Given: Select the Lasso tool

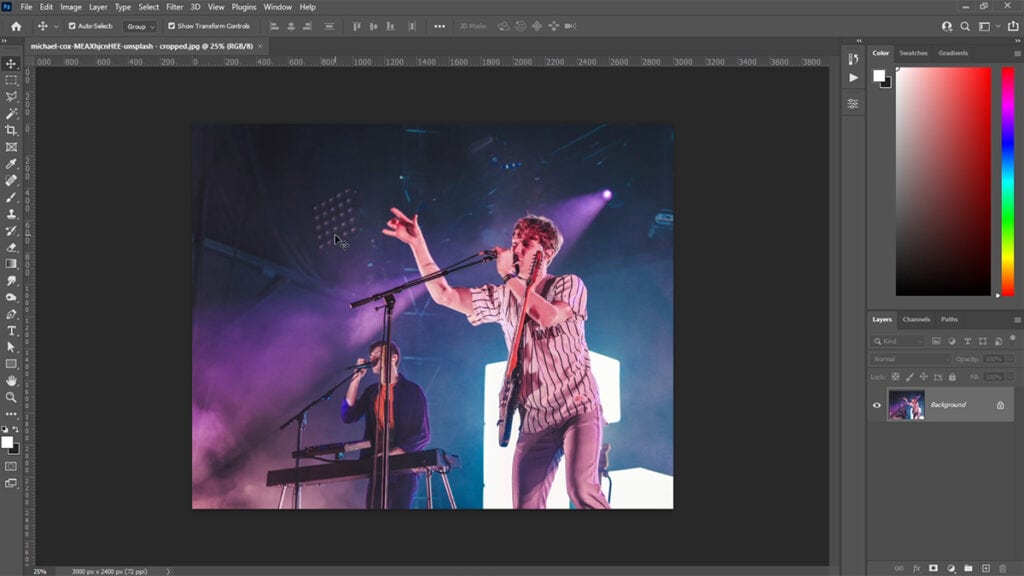Looking at the screenshot, I should point(9,95).
